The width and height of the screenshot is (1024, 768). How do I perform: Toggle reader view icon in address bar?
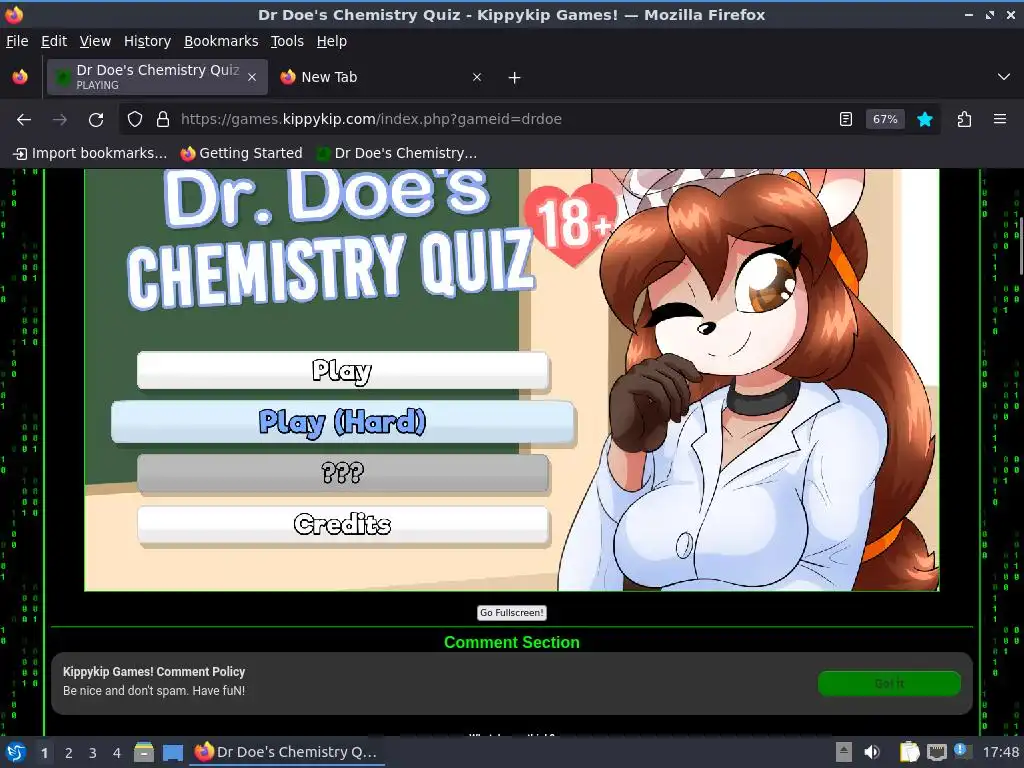point(846,120)
